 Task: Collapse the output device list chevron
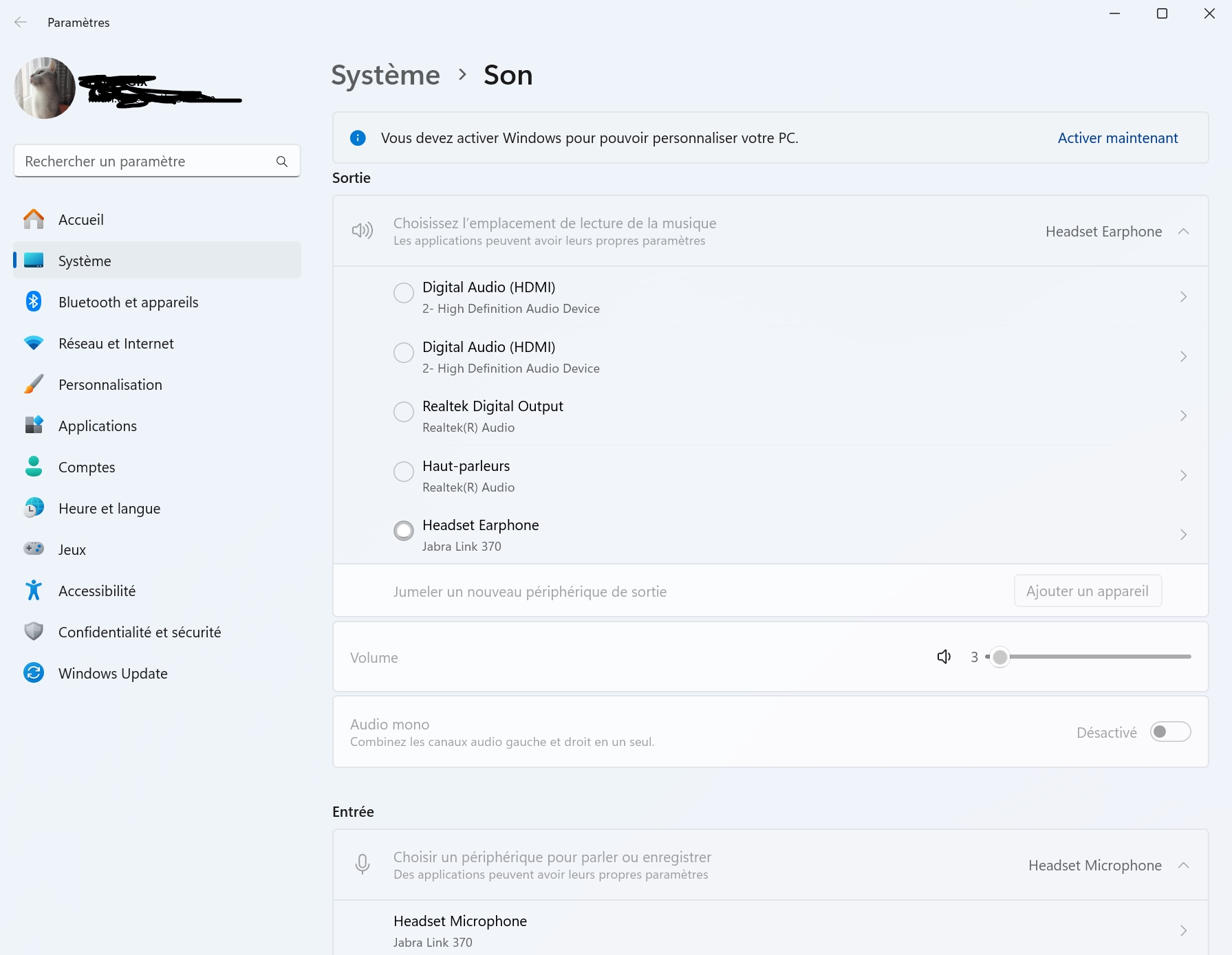pyautogui.click(x=1183, y=232)
